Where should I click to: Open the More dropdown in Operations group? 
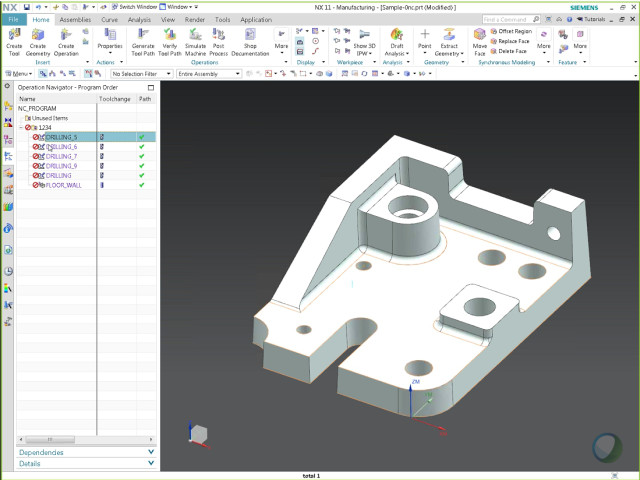281,42
